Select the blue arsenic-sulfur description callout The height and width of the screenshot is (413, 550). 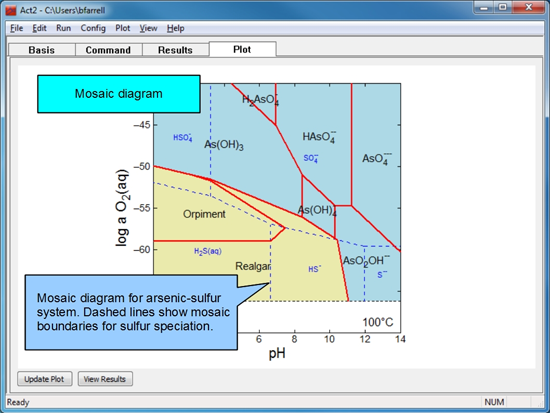click(131, 312)
